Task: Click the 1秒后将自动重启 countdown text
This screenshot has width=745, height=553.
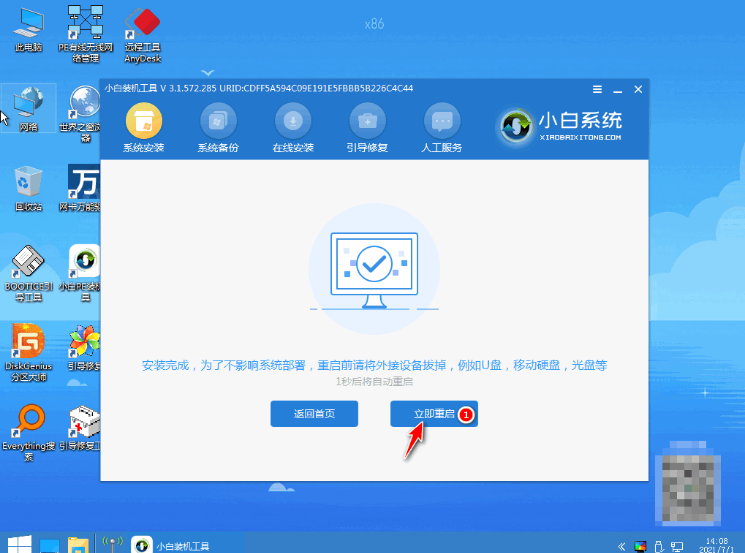Action: 374,381
